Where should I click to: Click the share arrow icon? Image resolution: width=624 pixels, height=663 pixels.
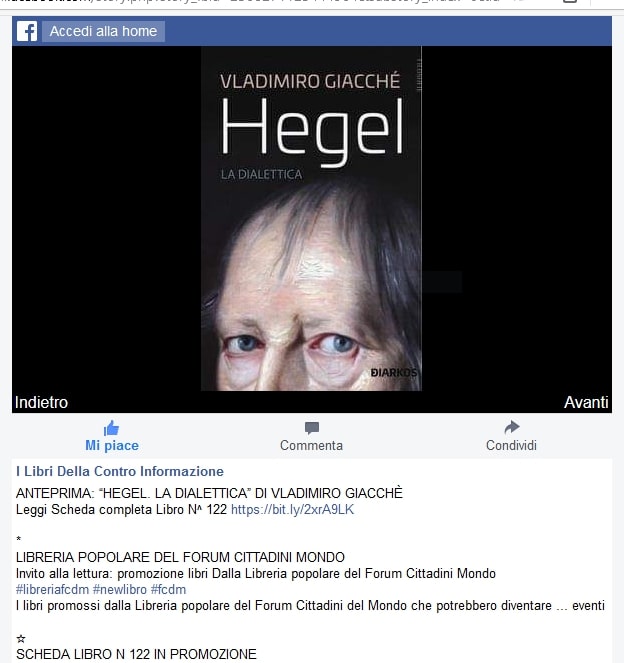[x=512, y=427]
